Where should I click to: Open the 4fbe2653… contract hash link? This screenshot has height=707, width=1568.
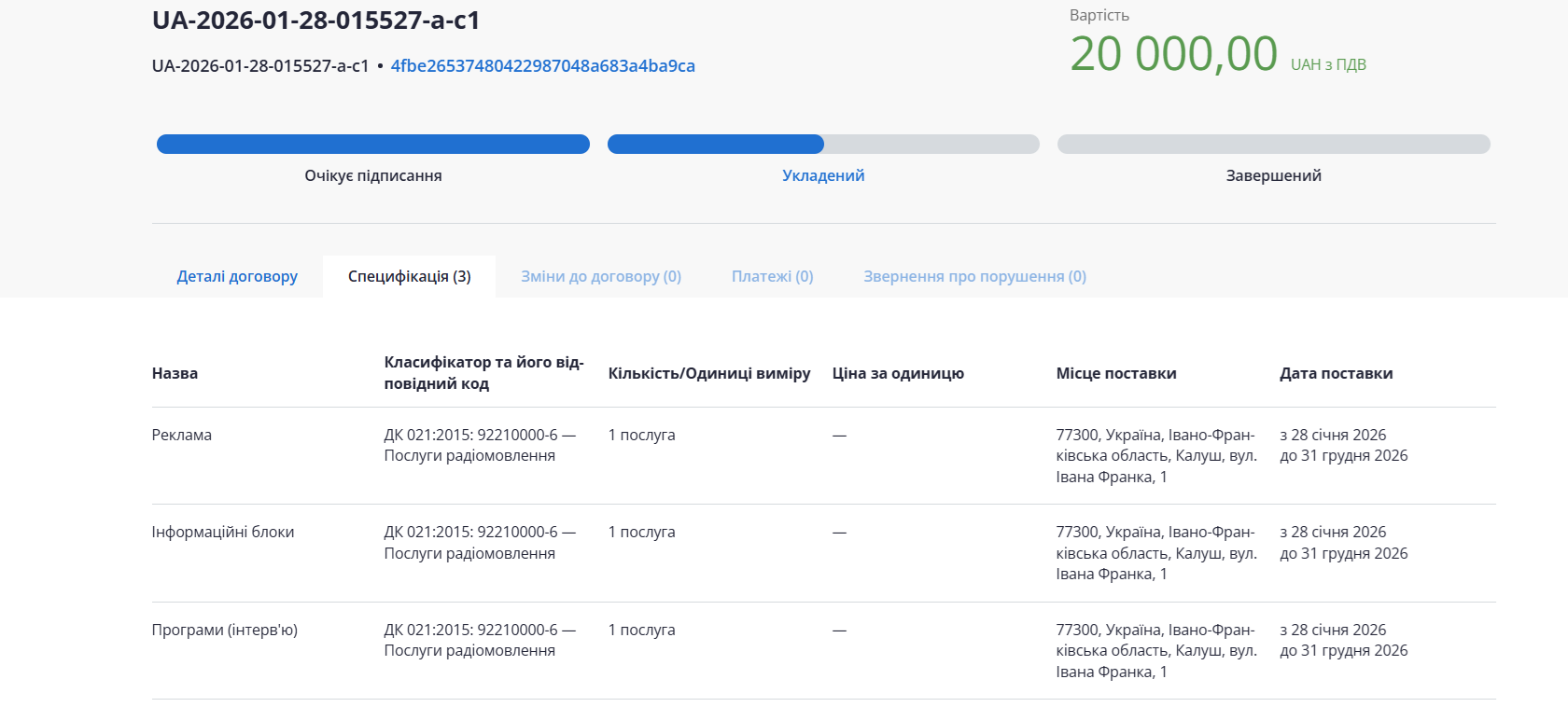point(542,66)
